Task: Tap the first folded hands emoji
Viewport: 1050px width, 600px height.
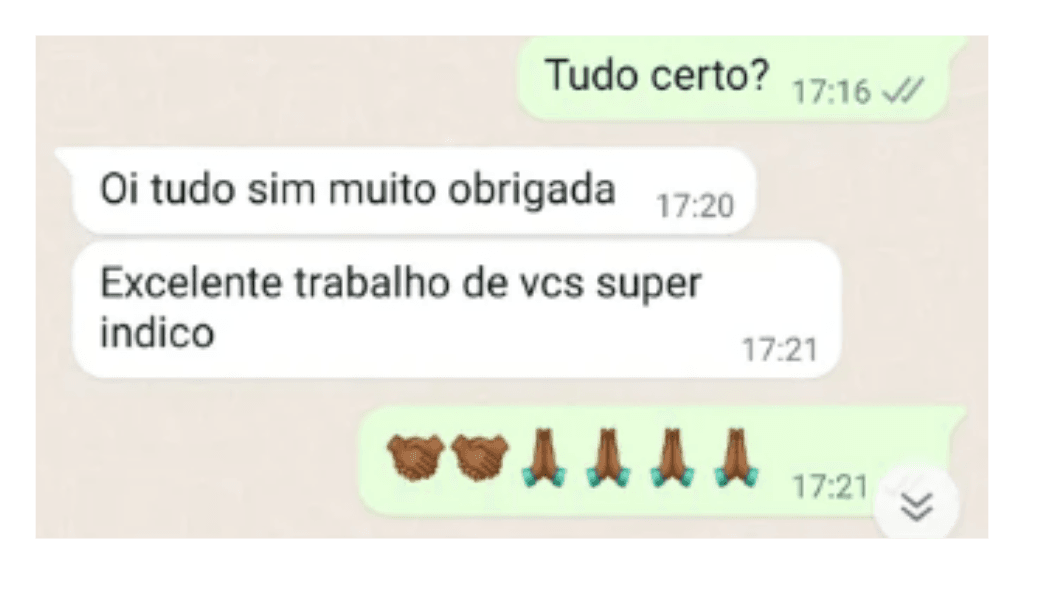Action: [x=544, y=457]
